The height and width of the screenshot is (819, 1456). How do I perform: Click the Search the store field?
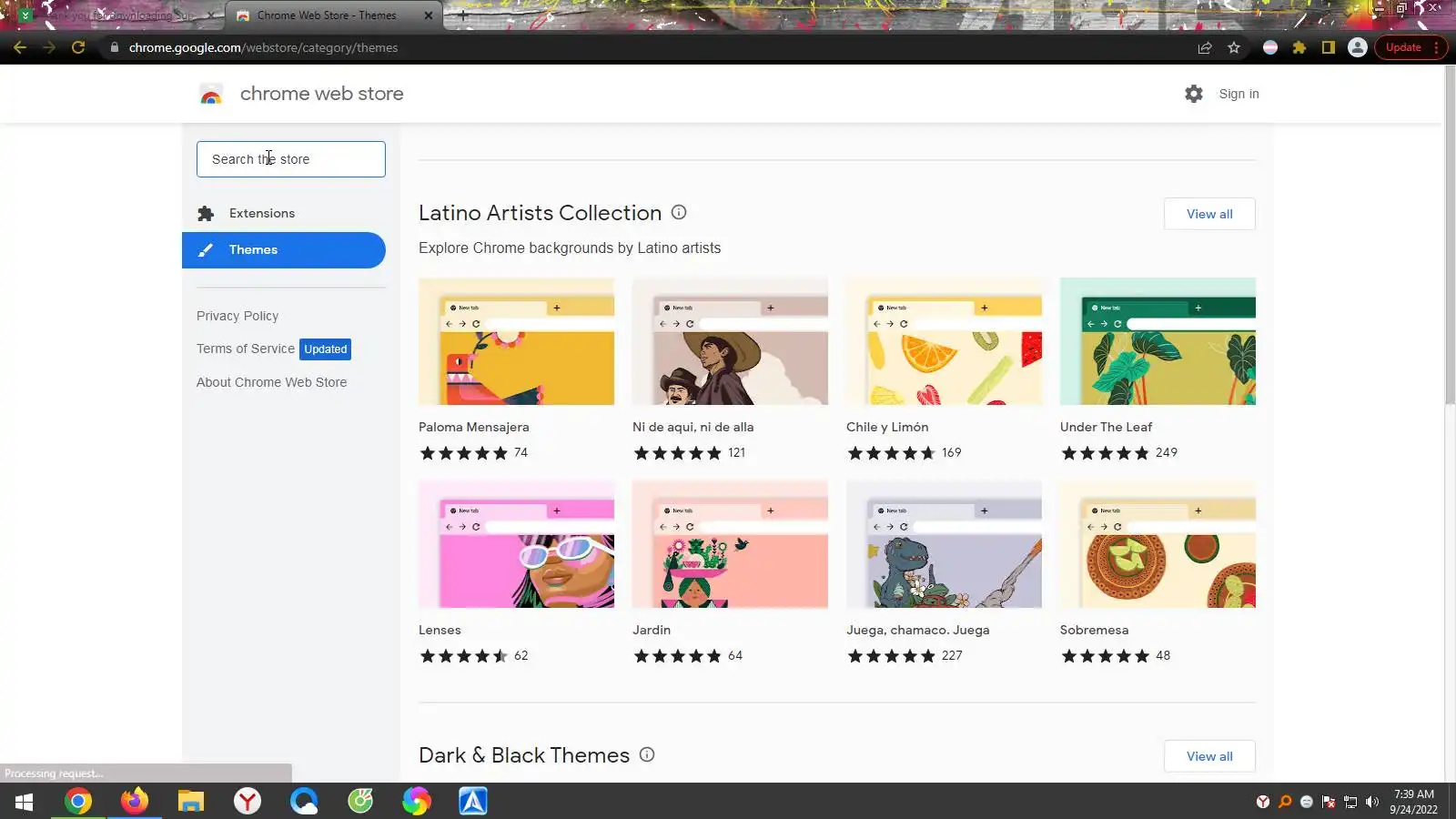tap(291, 159)
